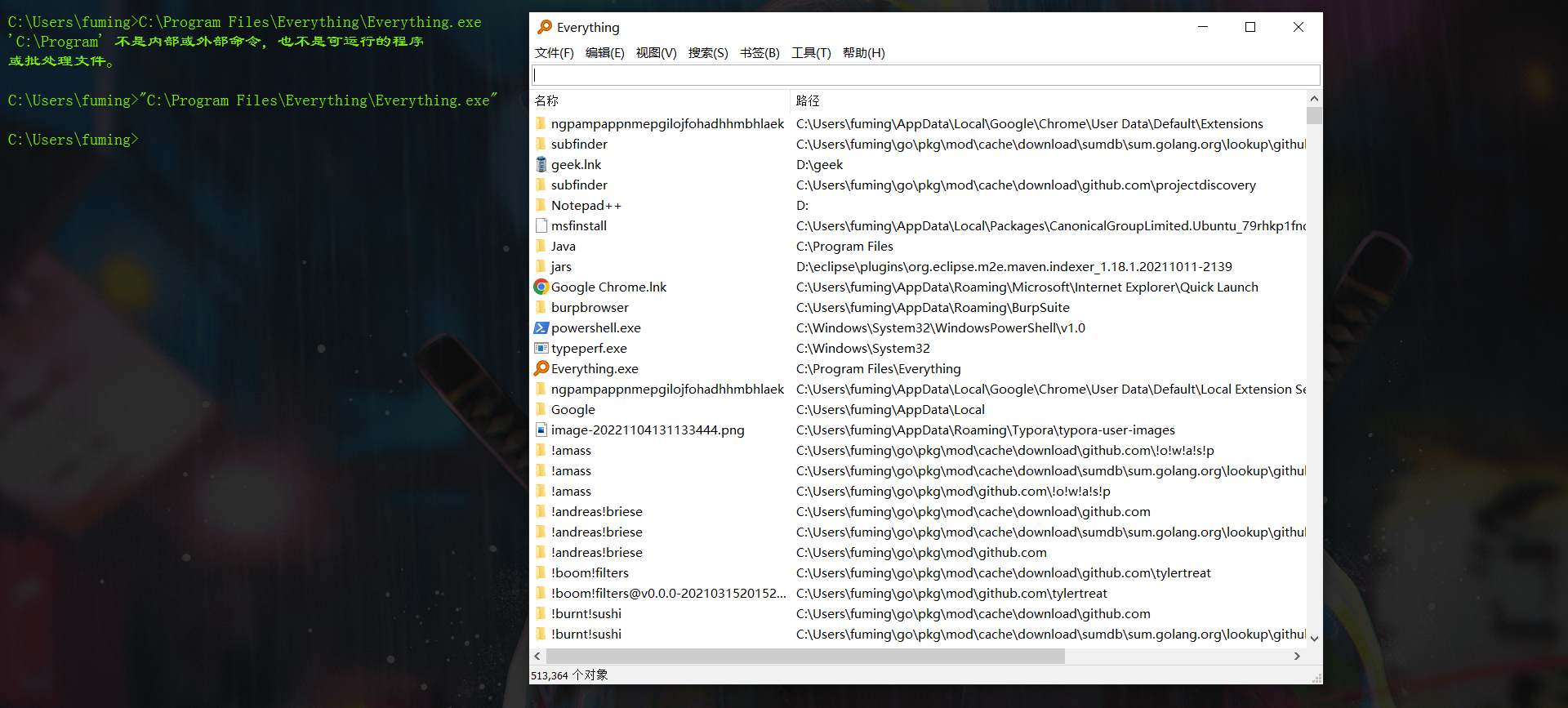Open the 搜索(S) menu
Image resolution: width=1568 pixels, height=708 pixels.
tap(707, 53)
